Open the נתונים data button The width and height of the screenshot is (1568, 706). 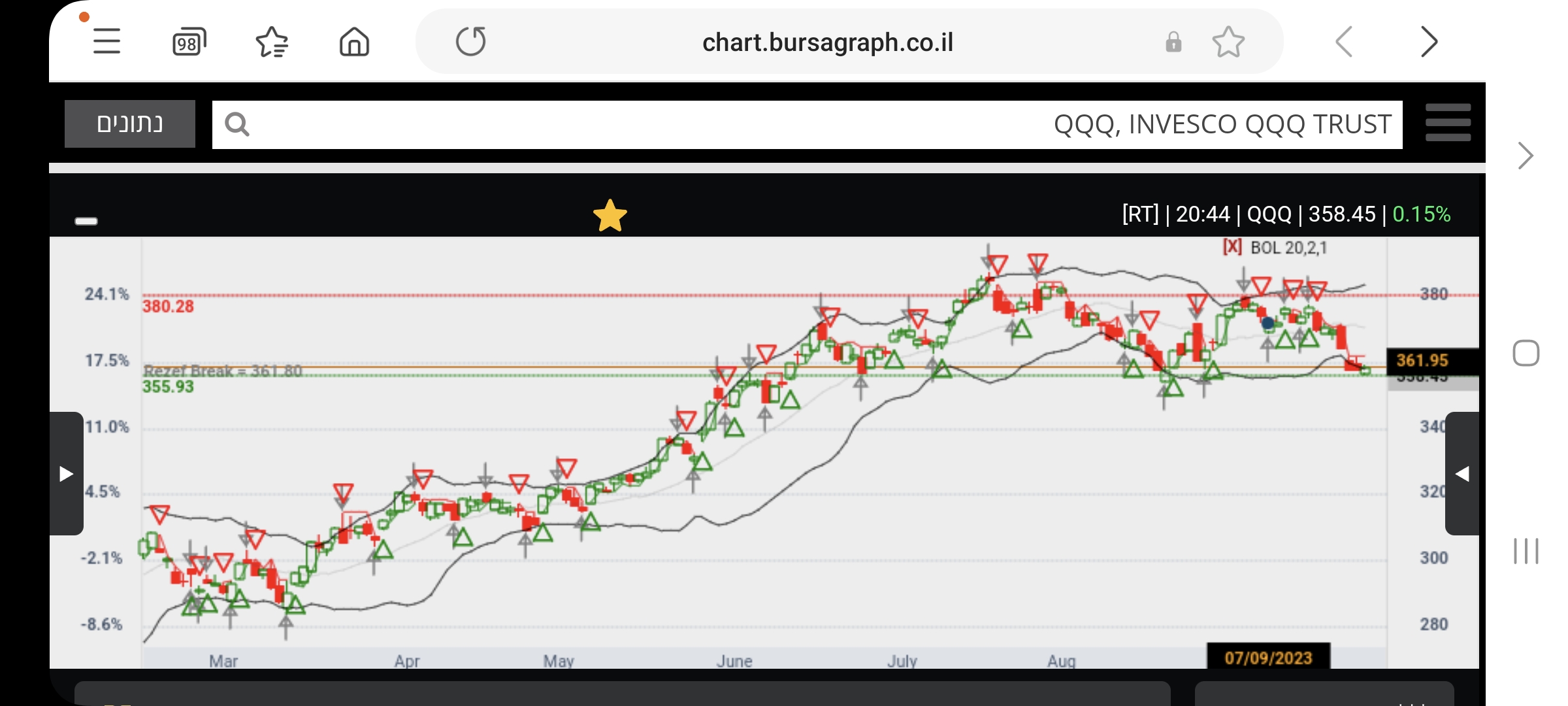(x=130, y=124)
